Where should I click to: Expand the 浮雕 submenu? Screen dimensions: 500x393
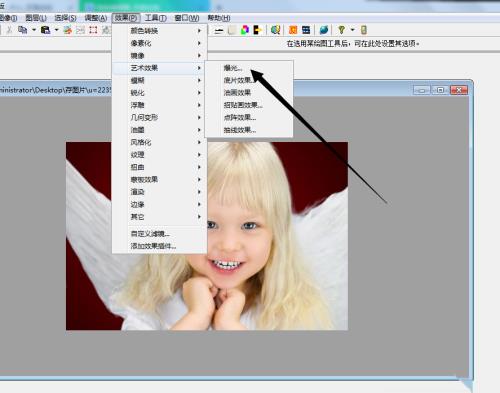[x=159, y=105]
